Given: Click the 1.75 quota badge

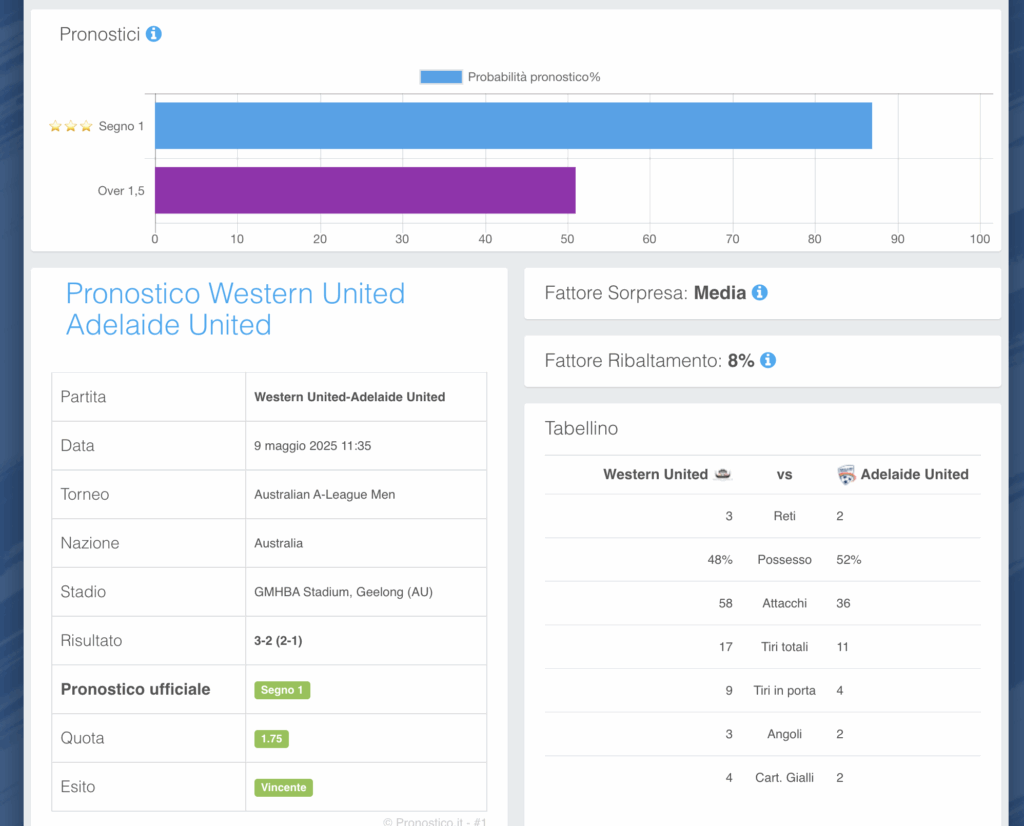Looking at the screenshot, I should [x=272, y=739].
